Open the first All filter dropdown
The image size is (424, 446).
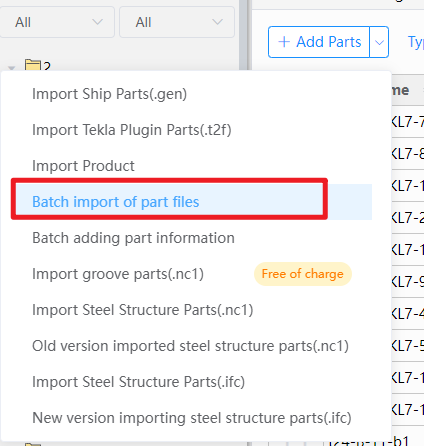[57, 22]
